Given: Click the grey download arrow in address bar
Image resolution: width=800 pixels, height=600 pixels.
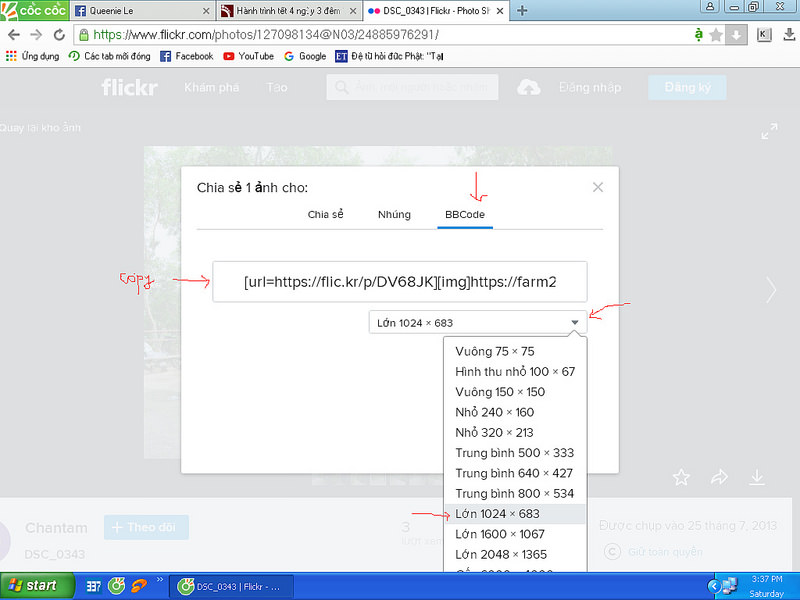Looking at the screenshot, I should [x=736, y=35].
